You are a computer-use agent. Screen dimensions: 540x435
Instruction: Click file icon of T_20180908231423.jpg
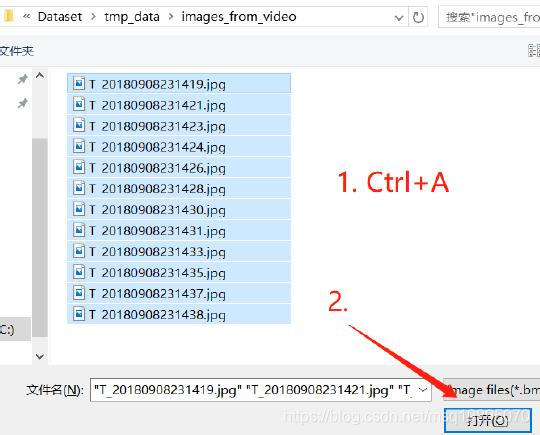coord(79,125)
